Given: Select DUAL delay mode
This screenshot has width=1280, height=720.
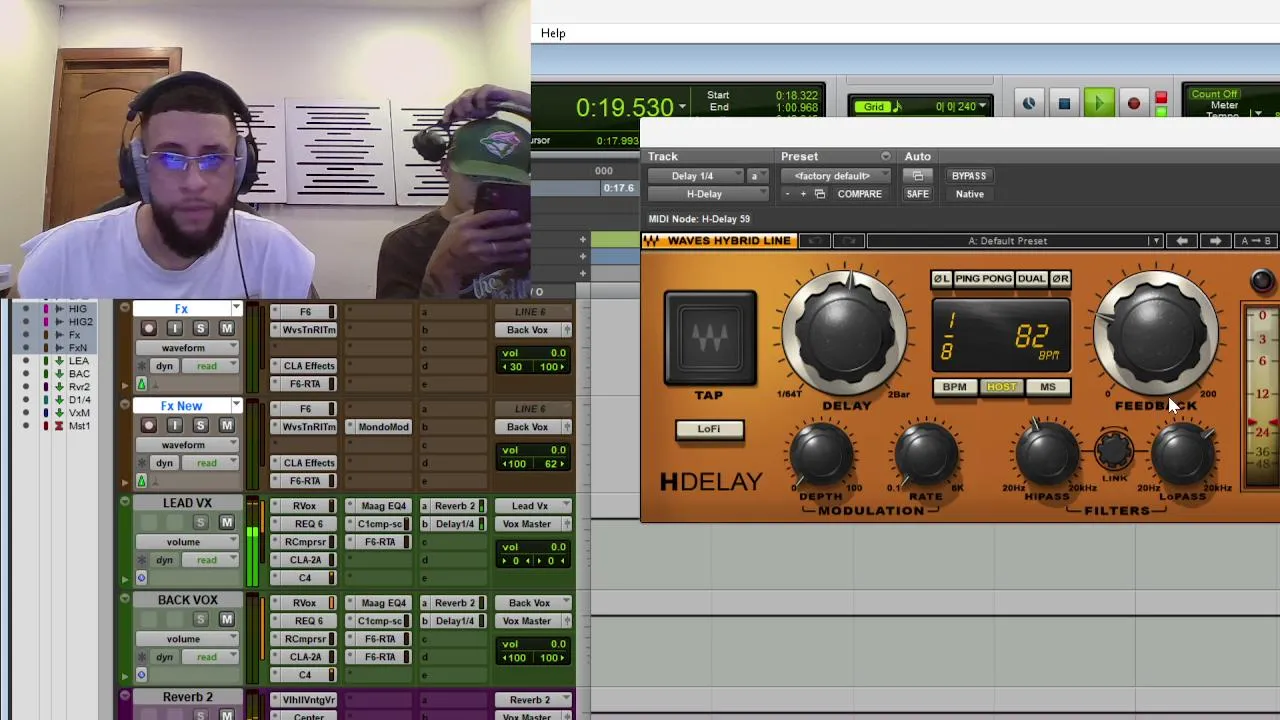Looking at the screenshot, I should [1031, 279].
